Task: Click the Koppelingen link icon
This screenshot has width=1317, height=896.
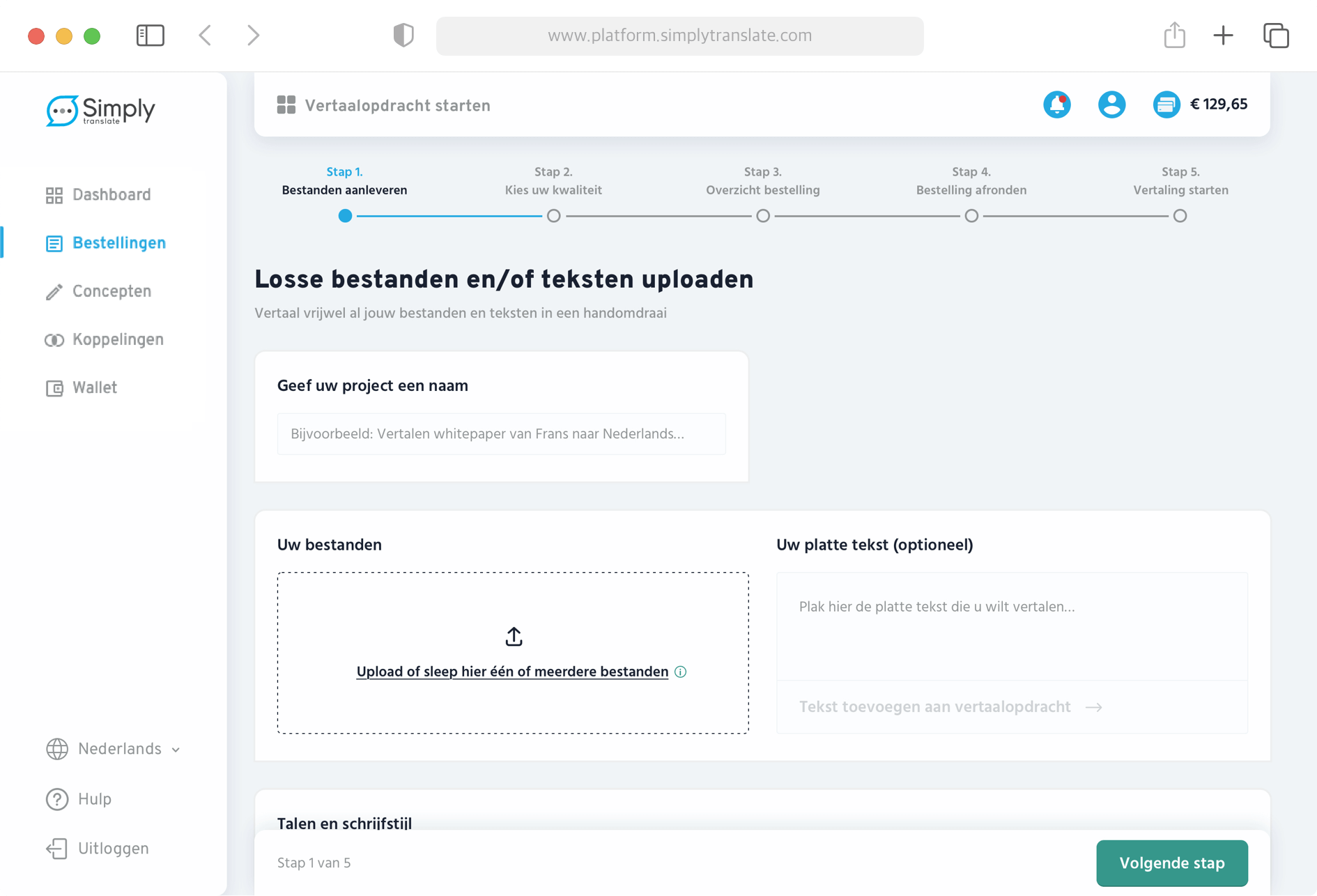Action: [x=54, y=340]
